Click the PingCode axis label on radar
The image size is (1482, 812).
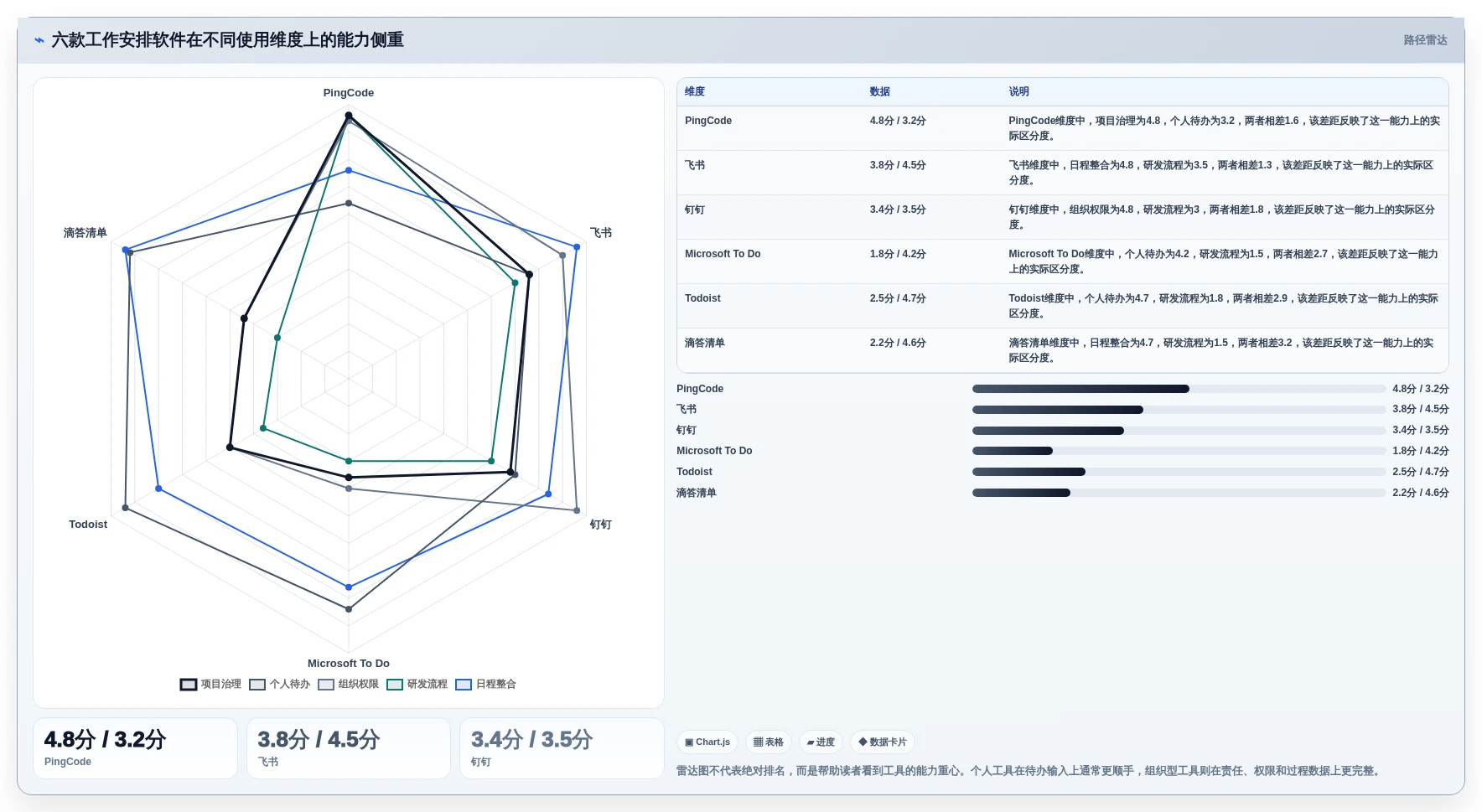coord(349,93)
